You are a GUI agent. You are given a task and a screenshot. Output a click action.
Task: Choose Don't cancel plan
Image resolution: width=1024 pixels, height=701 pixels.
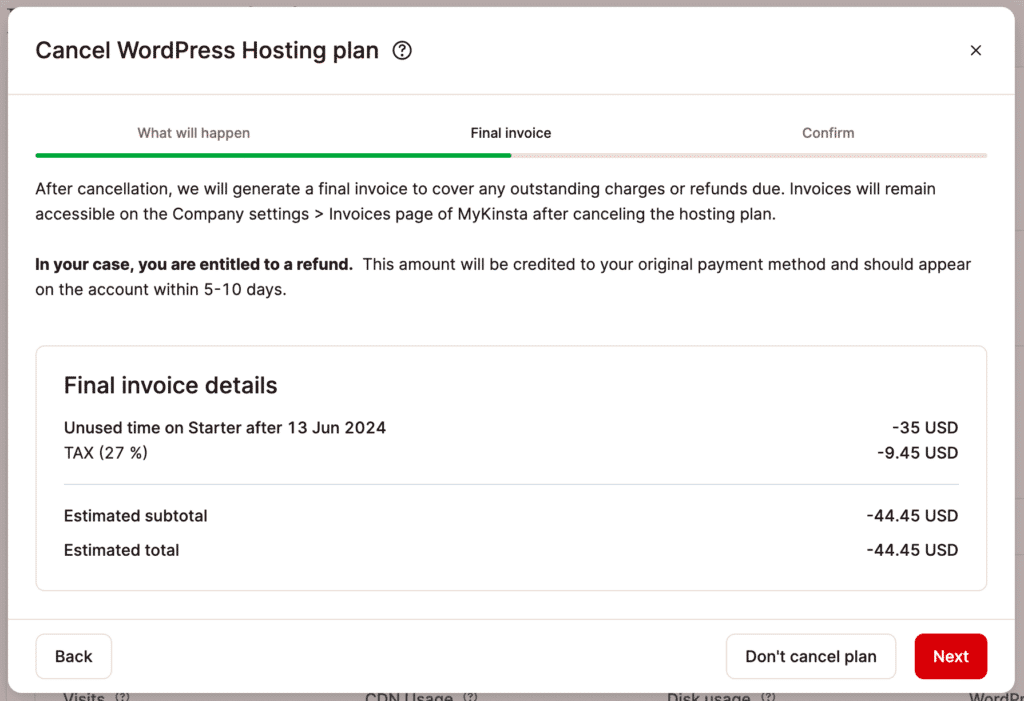(811, 657)
